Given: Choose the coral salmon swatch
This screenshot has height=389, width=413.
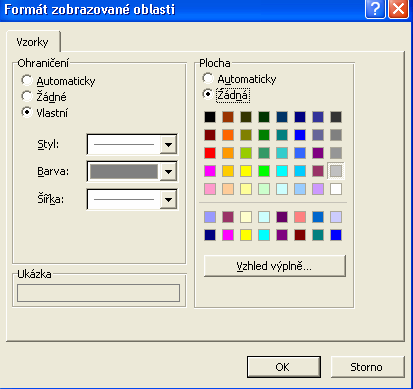Looking at the screenshot, I should pos(300,217).
